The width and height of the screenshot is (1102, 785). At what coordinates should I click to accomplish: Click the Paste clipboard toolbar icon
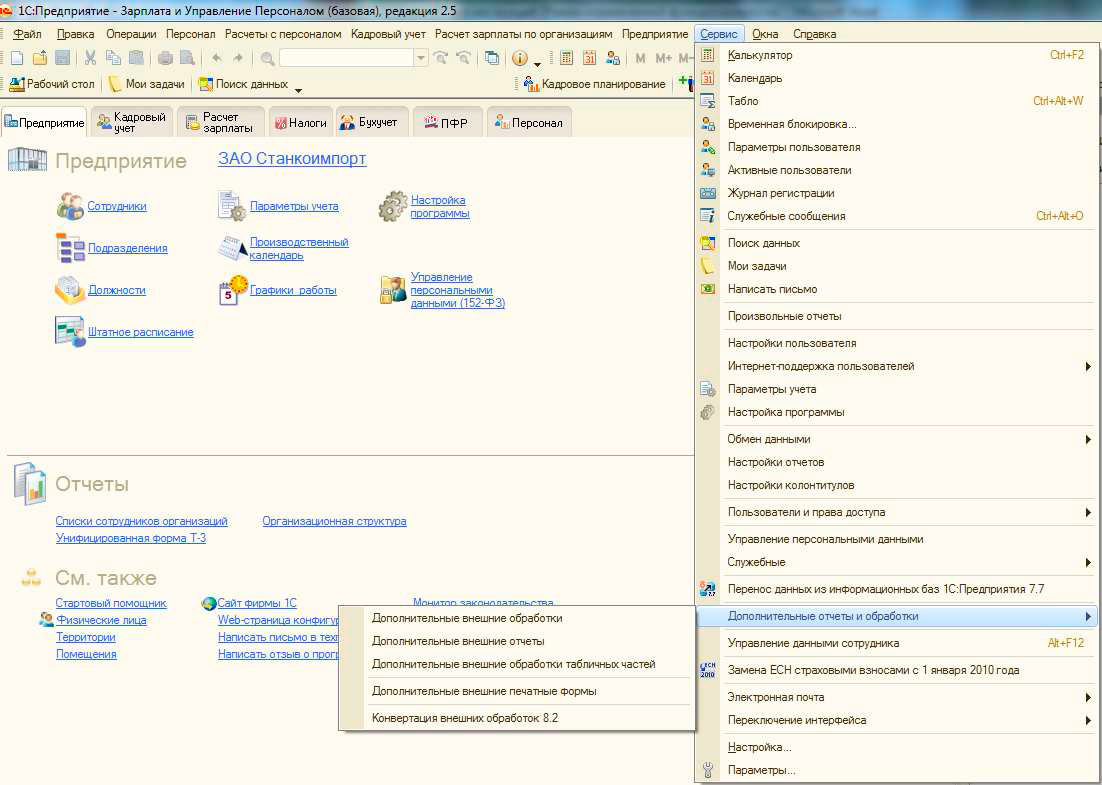pyautogui.click(x=136, y=58)
